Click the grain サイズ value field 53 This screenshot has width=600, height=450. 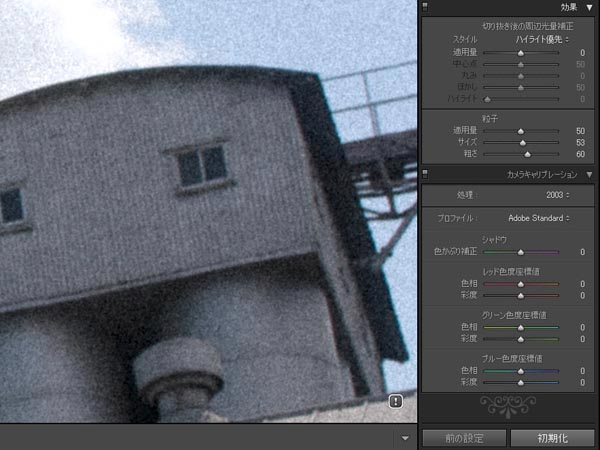pos(580,143)
